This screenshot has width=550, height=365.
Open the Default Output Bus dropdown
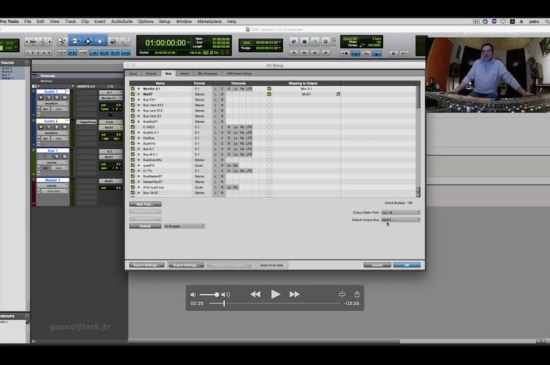tap(401, 220)
